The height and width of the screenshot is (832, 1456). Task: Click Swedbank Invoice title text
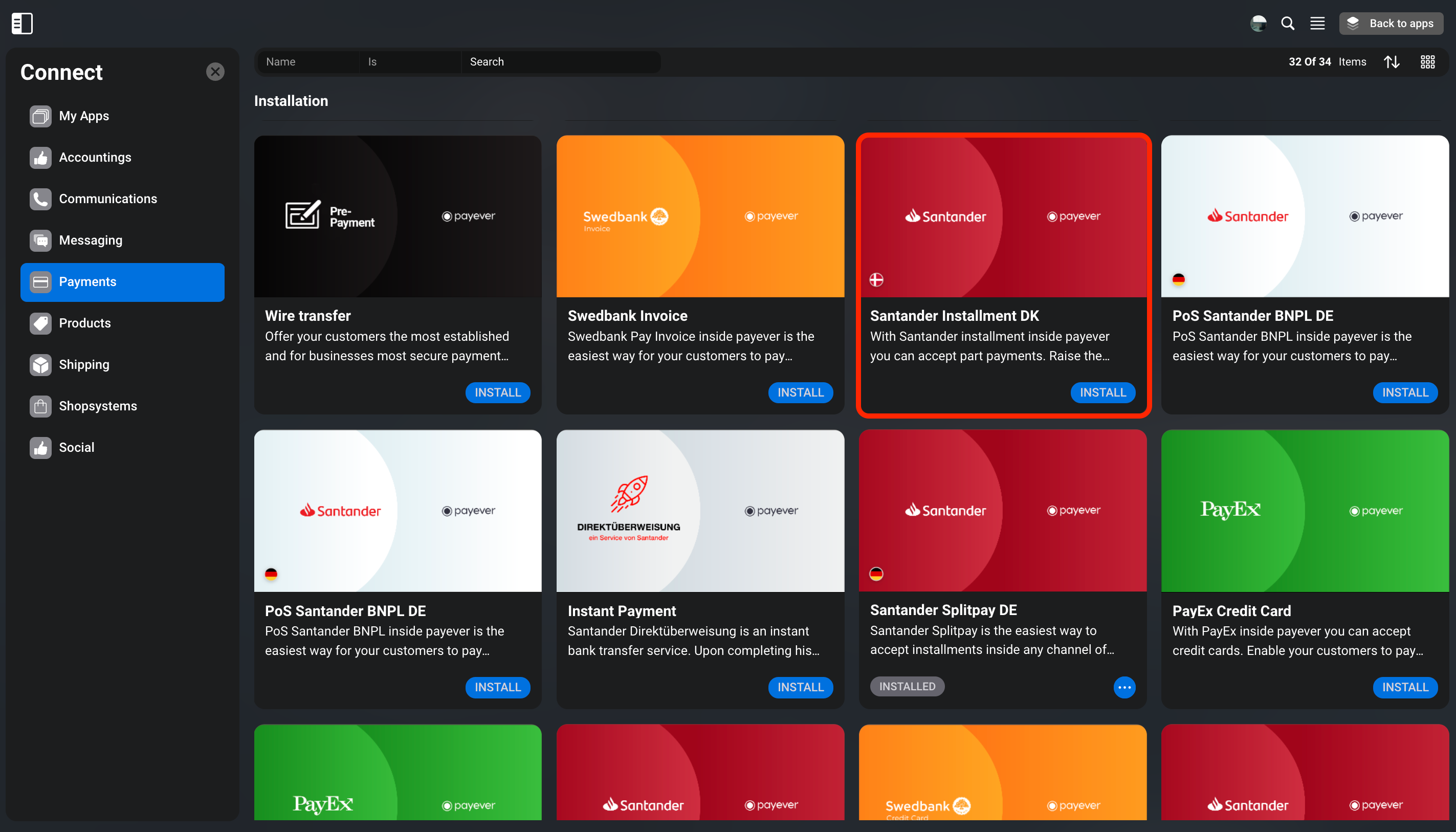[x=627, y=315]
